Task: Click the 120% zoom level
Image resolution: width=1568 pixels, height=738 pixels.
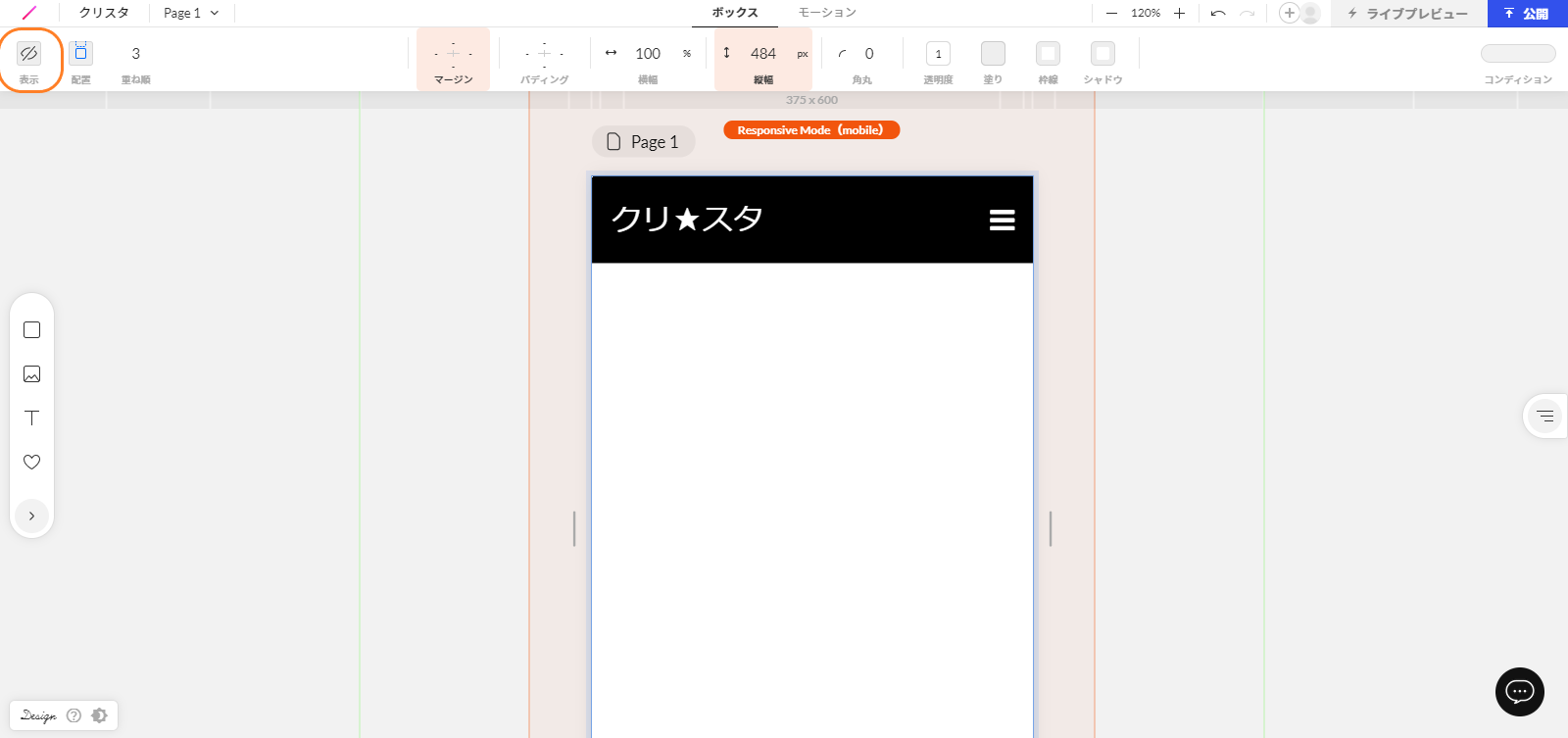Action: pos(1146,13)
